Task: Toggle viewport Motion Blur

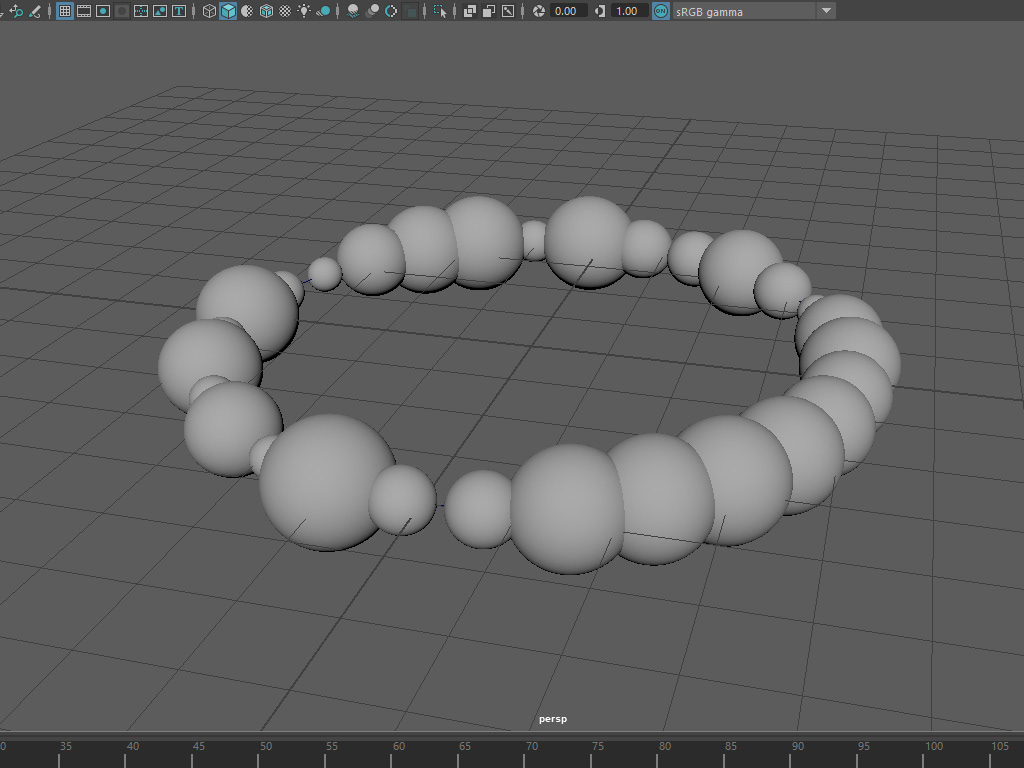Action: click(x=372, y=11)
